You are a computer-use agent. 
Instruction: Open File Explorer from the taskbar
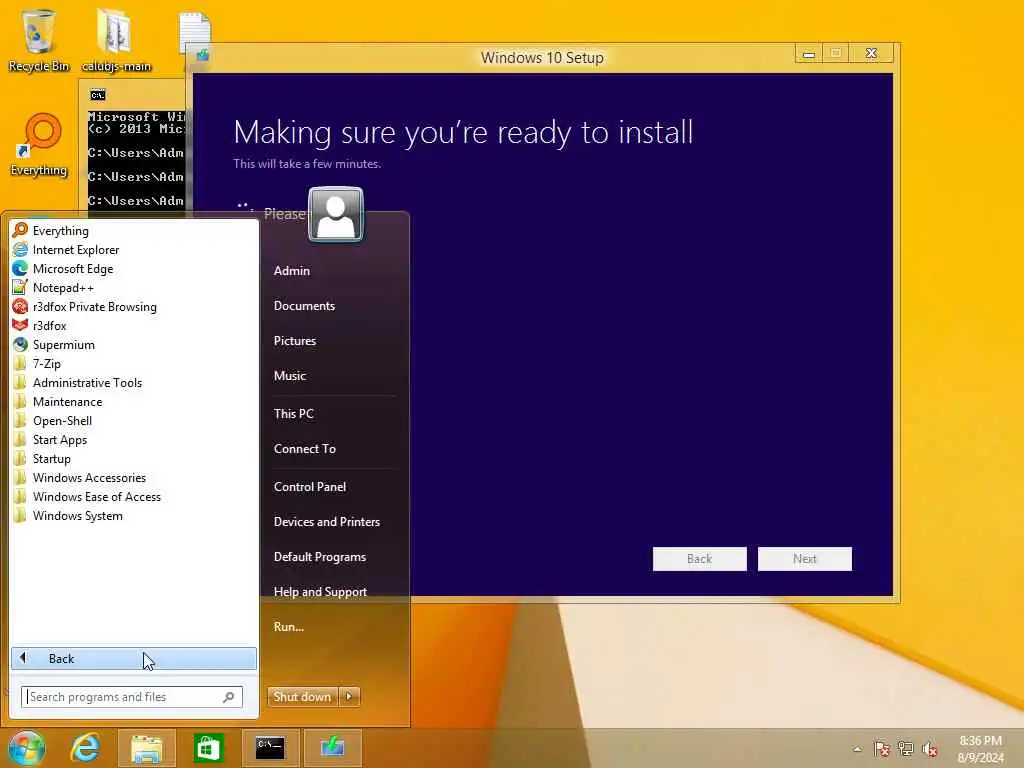click(x=146, y=748)
